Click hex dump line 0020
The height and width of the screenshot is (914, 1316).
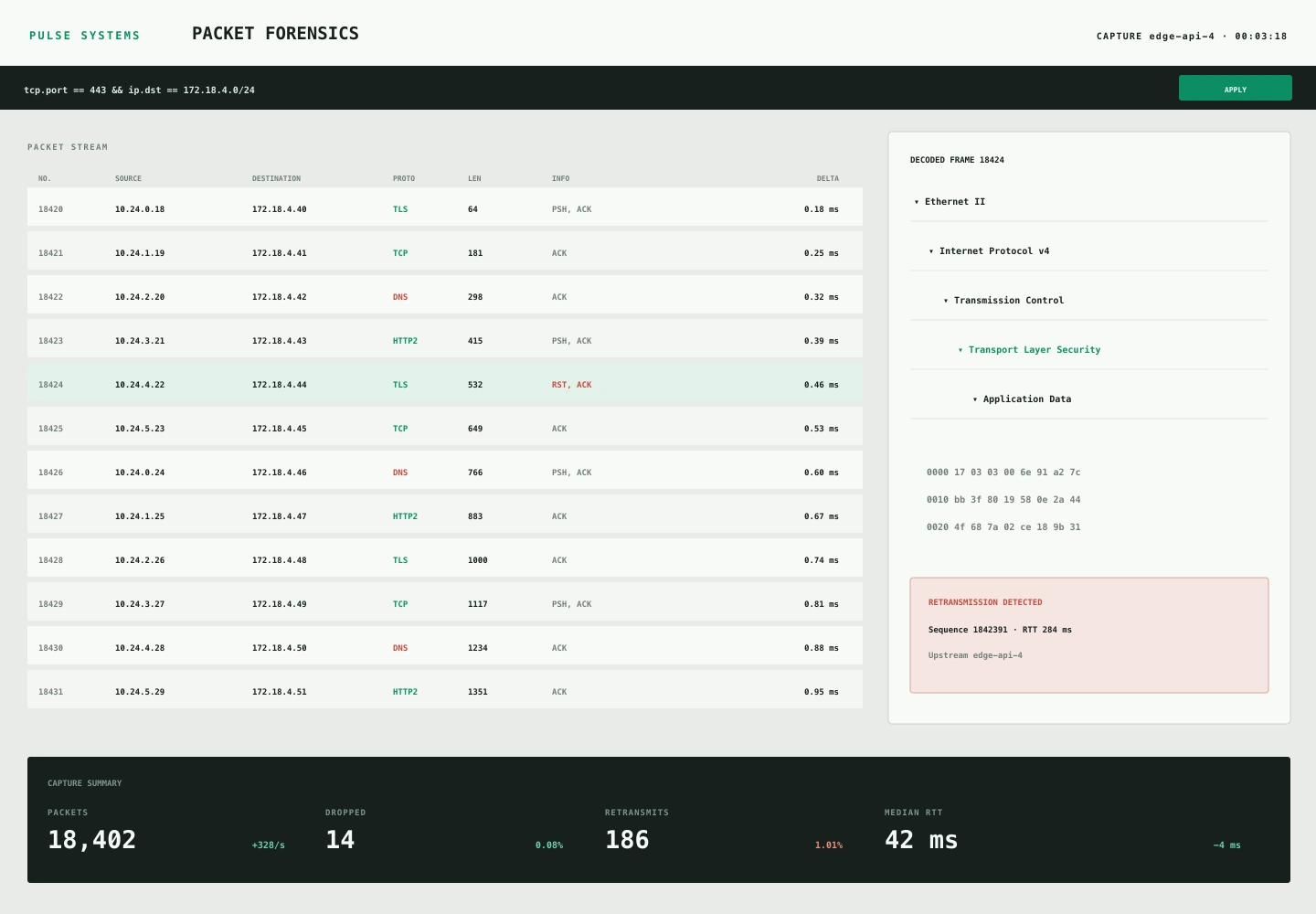(1003, 527)
